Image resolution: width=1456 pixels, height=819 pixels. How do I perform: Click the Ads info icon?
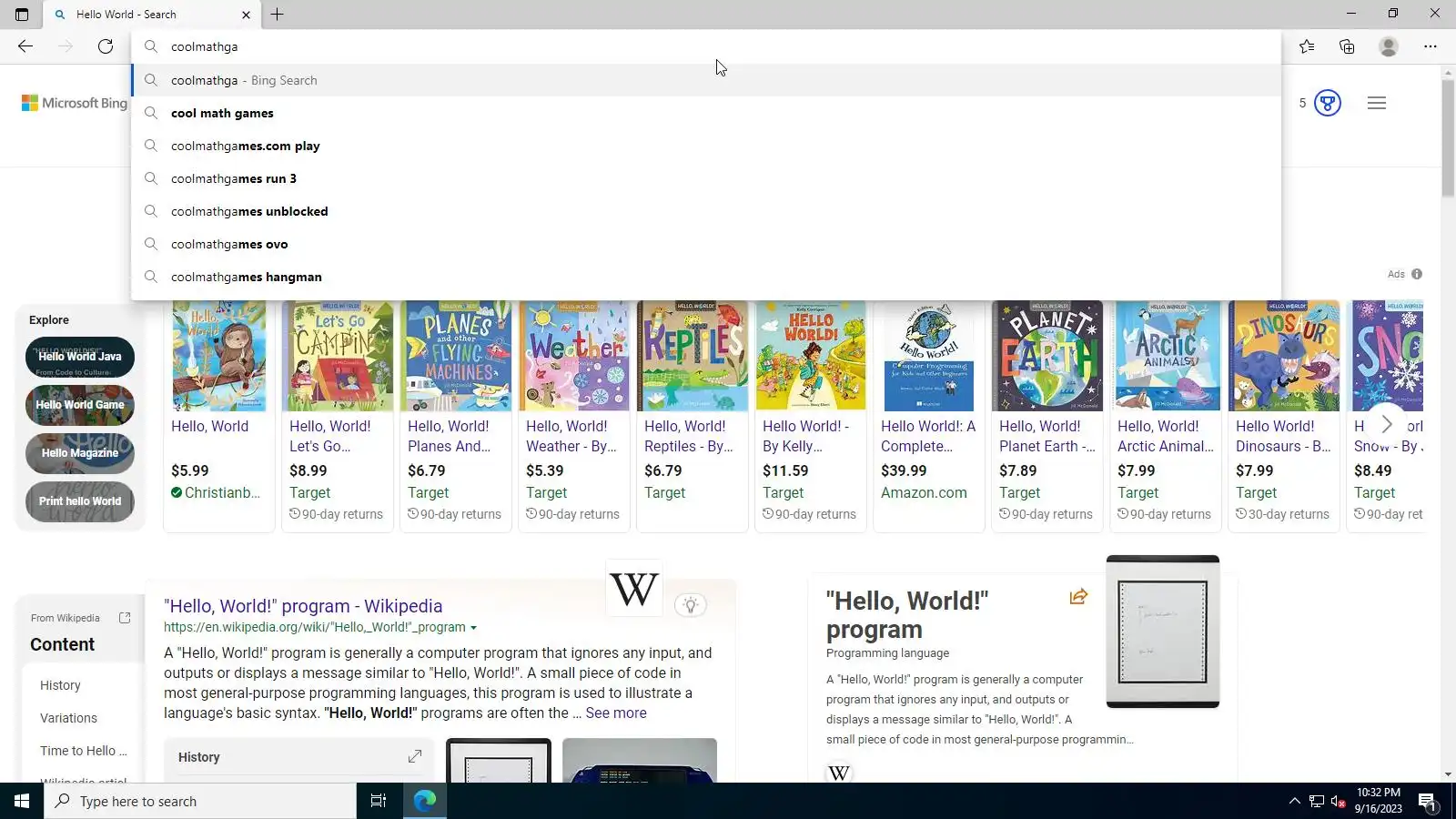click(1417, 274)
